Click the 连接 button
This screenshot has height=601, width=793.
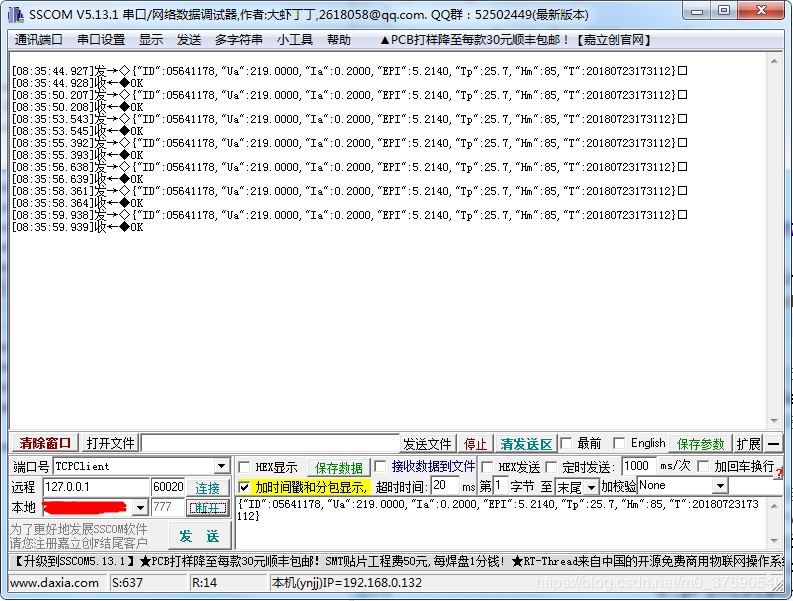point(207,488)
